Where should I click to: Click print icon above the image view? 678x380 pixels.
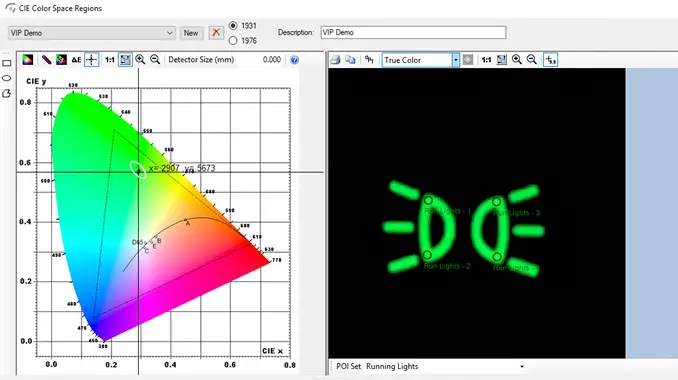pos(336,60)
